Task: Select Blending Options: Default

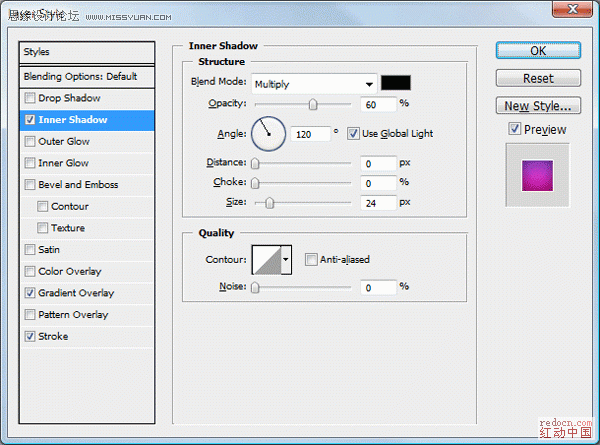Action: [87, 77]
